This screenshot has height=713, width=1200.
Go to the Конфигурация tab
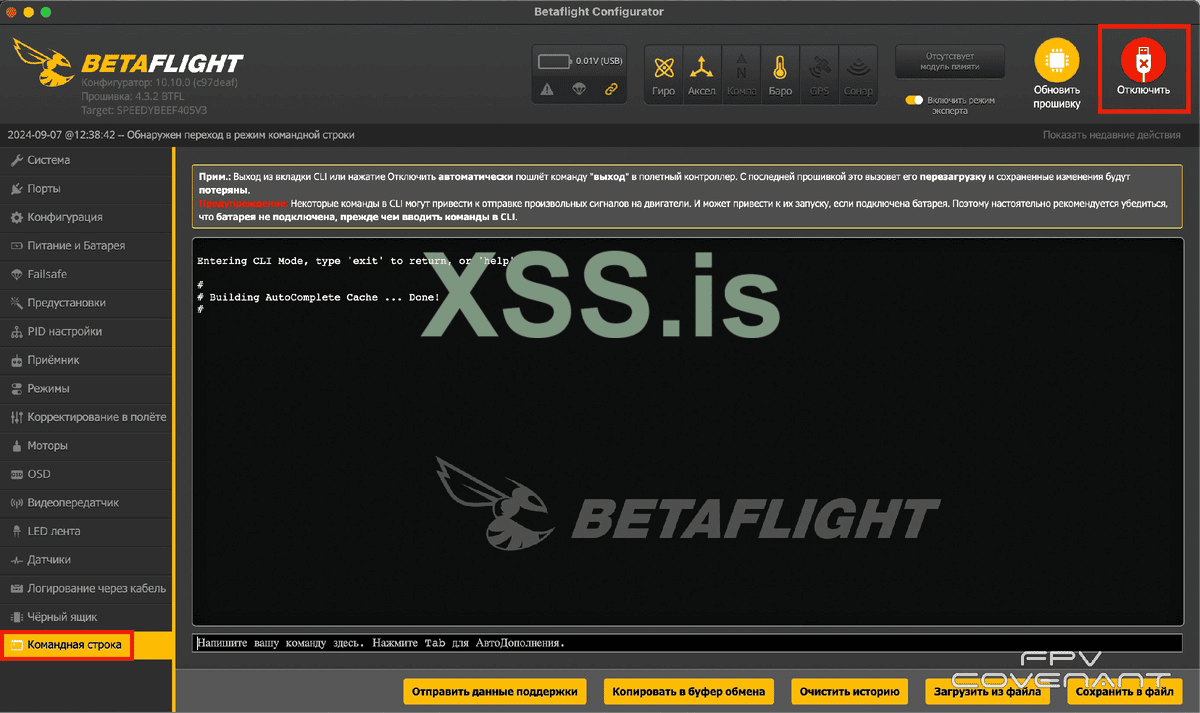pos(87,217)
